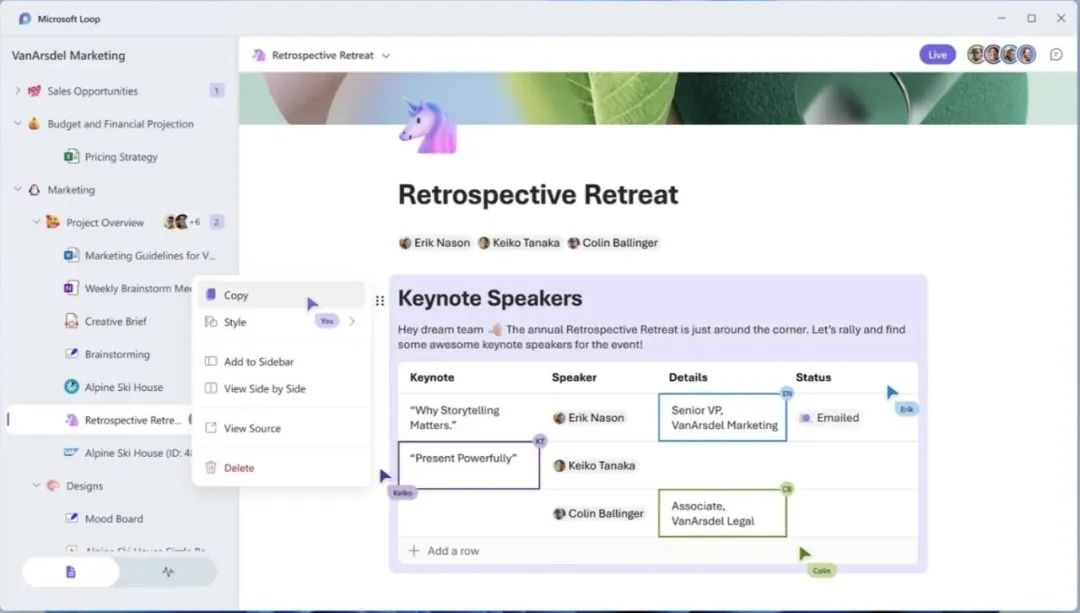Click Colin Ballinger mention under title

[613, 242]
